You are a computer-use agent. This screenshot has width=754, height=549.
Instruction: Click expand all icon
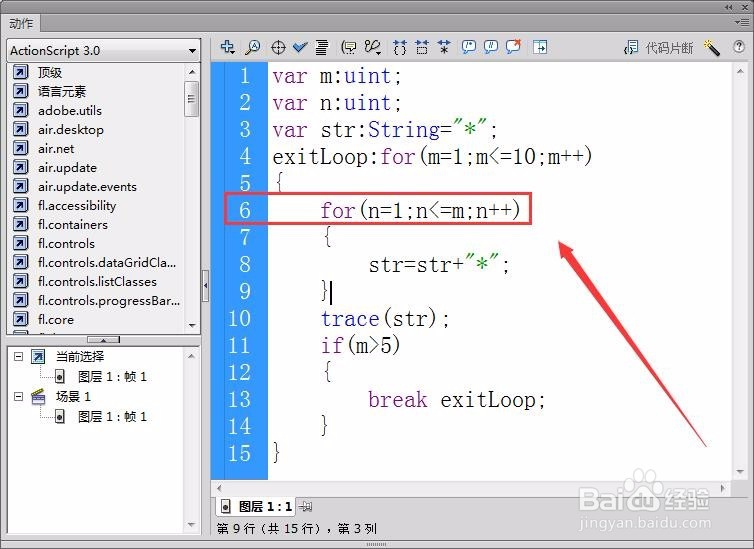tap(444, 47)
